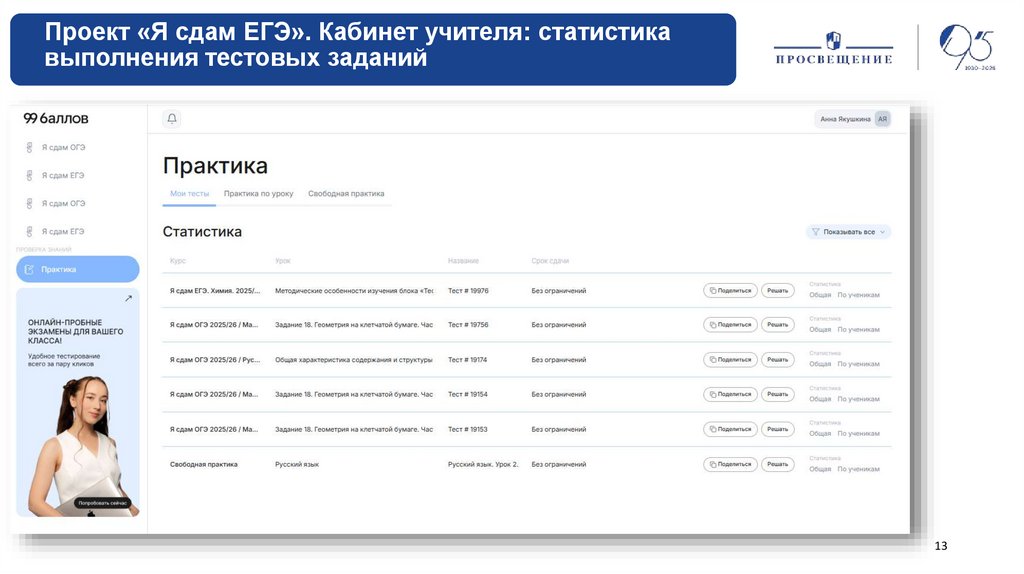Click the 99 баллов logo
Screen dimensions: 1024x574
pyautogui.click(x=56, y=118)
